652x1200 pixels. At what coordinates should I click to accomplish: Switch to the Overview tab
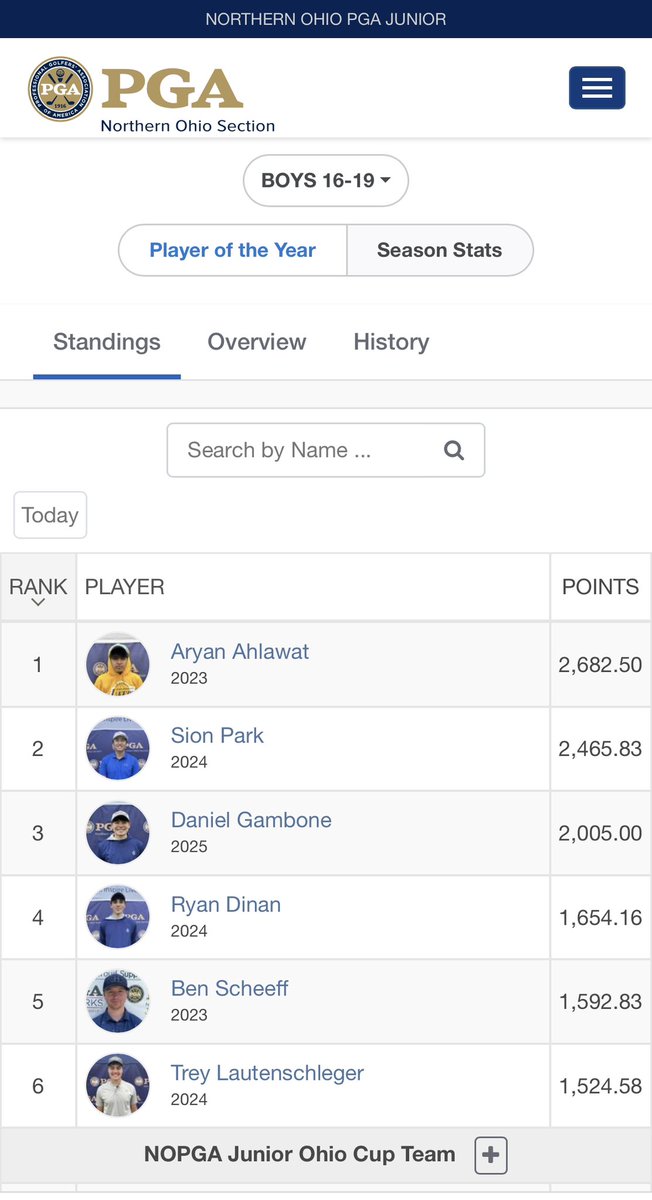(257, 342)
